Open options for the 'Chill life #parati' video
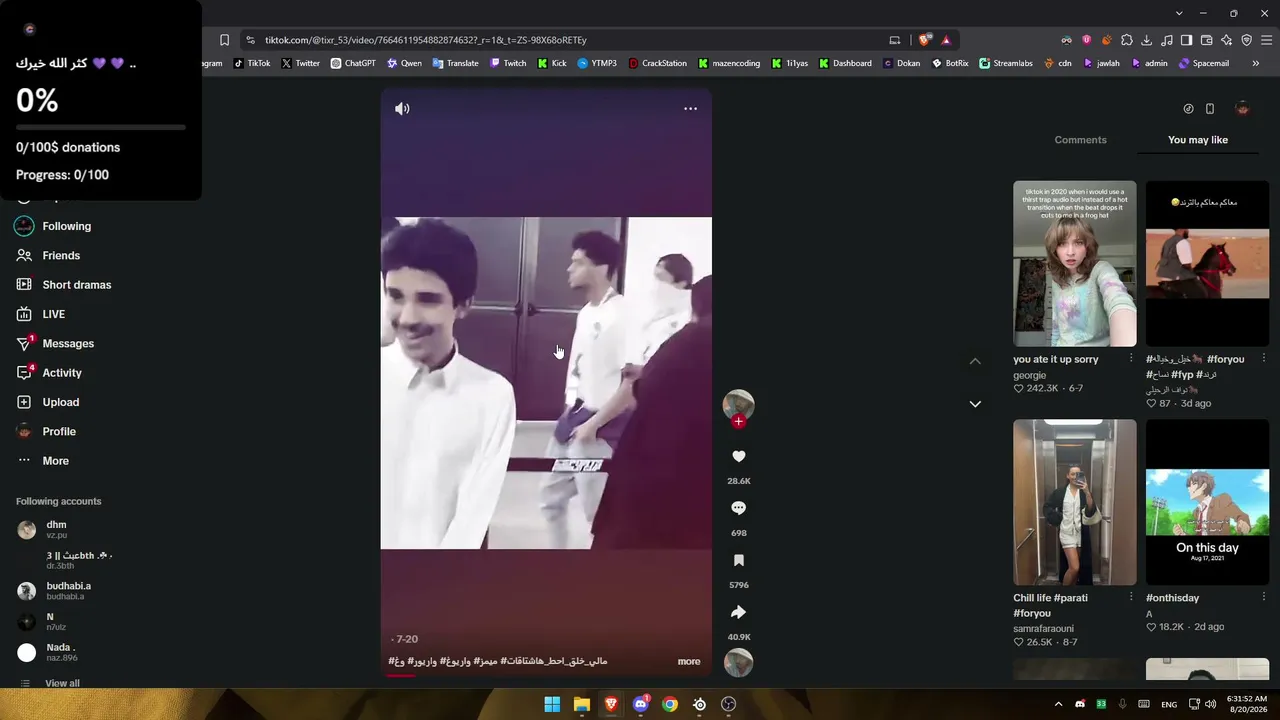 [1131, 597]
